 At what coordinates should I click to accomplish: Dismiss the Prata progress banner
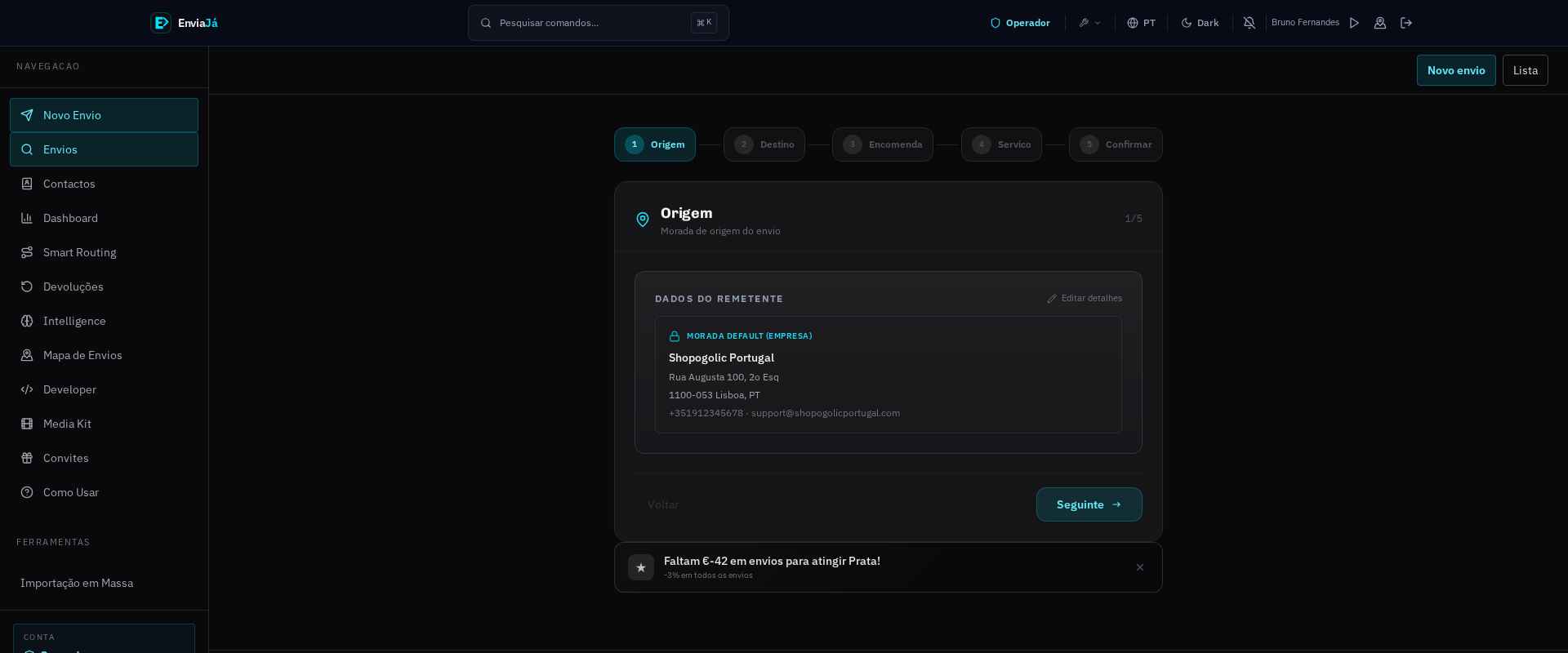pyautogui.click(x=1140, y=567)
